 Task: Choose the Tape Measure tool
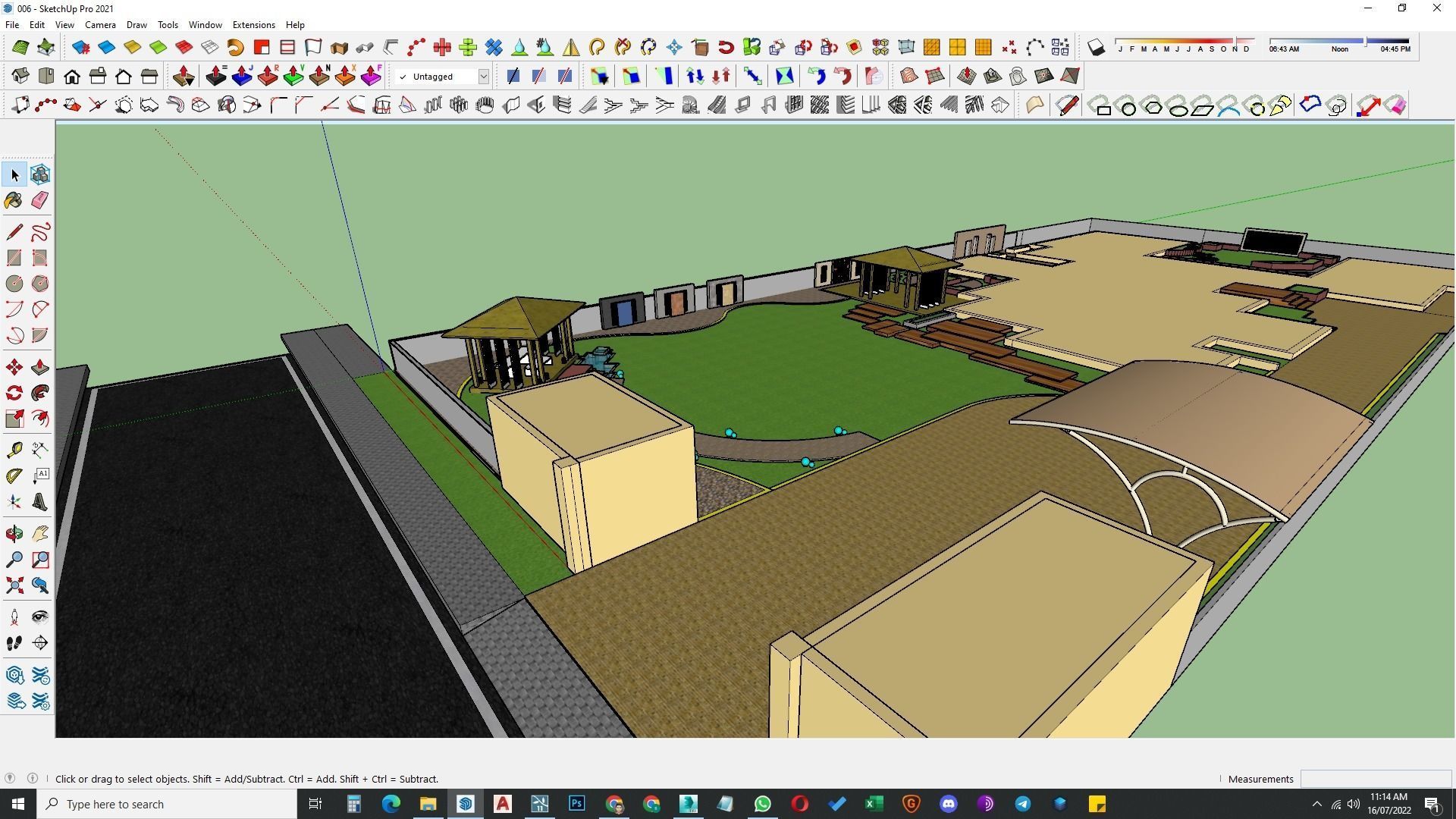click(14, 450)
